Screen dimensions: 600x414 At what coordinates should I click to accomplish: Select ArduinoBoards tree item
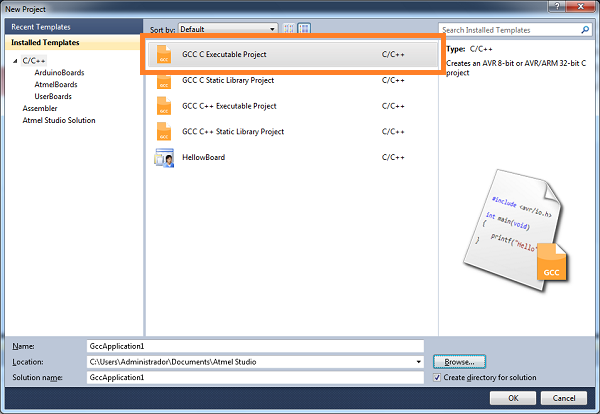tap(59, 73)
